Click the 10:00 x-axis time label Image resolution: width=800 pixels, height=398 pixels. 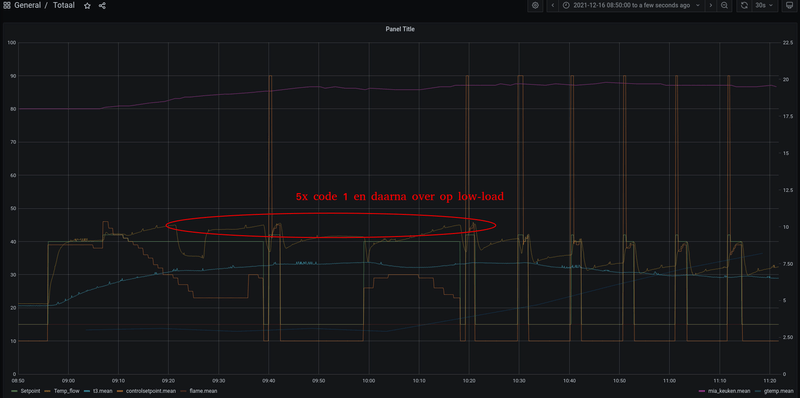[x=369, y=380]
